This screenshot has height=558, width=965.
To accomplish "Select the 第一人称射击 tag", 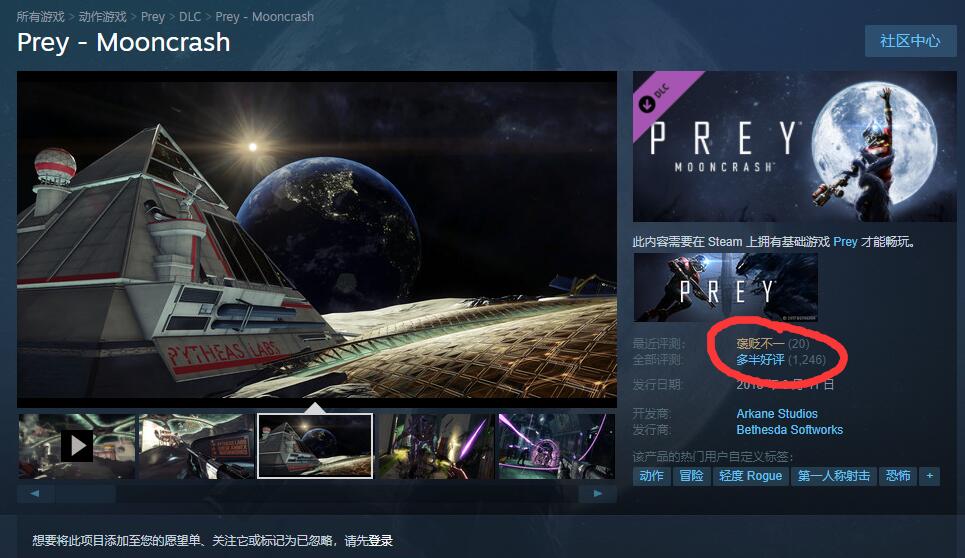I will tap(834, 476).
